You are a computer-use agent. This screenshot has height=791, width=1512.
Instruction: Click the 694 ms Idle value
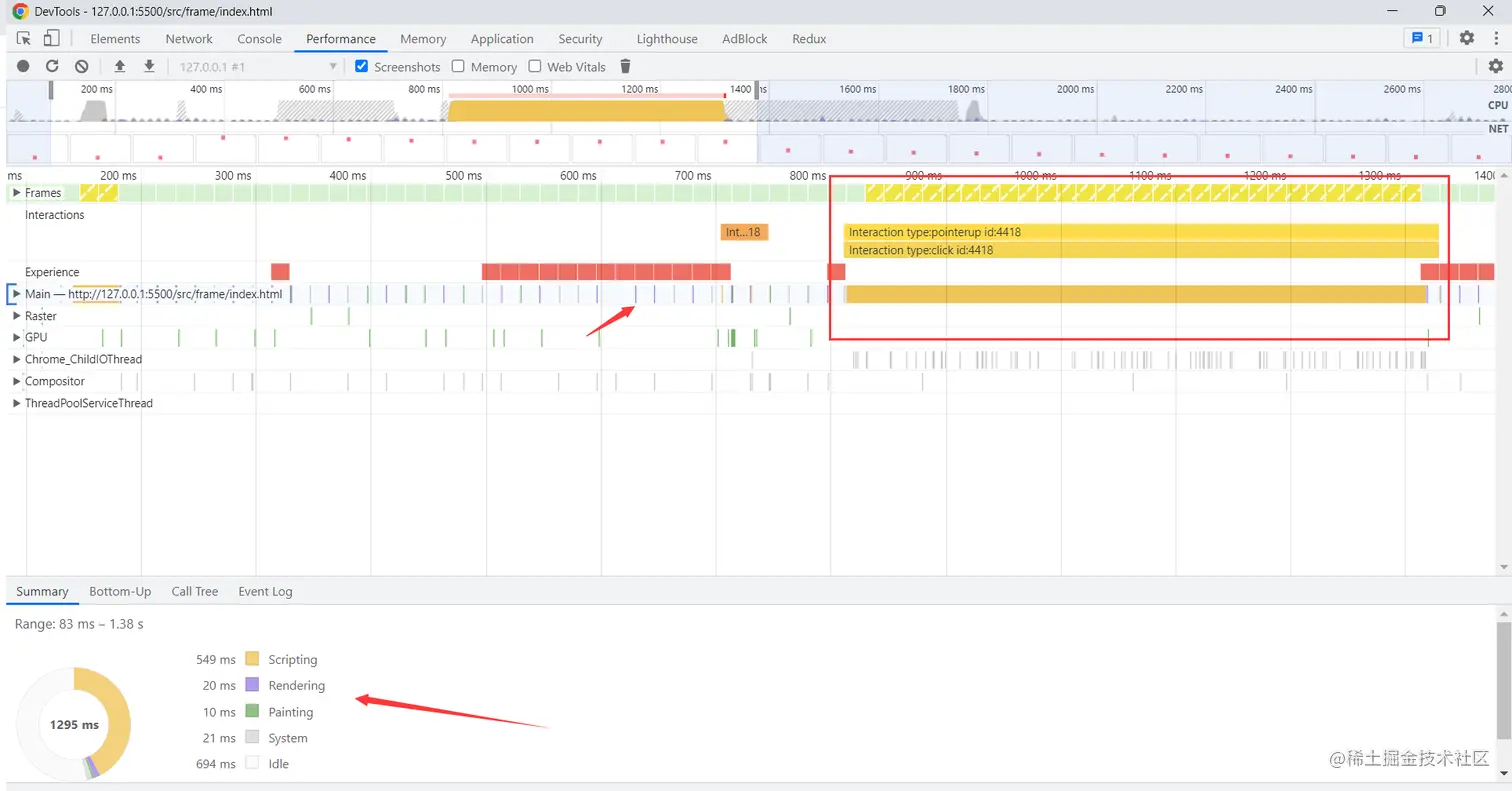pyautogui.click(x=216, y=764)
